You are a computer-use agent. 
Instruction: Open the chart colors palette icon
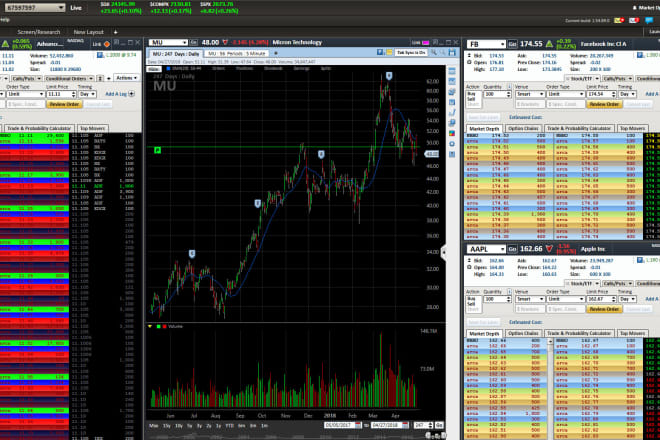click(452, 133)
